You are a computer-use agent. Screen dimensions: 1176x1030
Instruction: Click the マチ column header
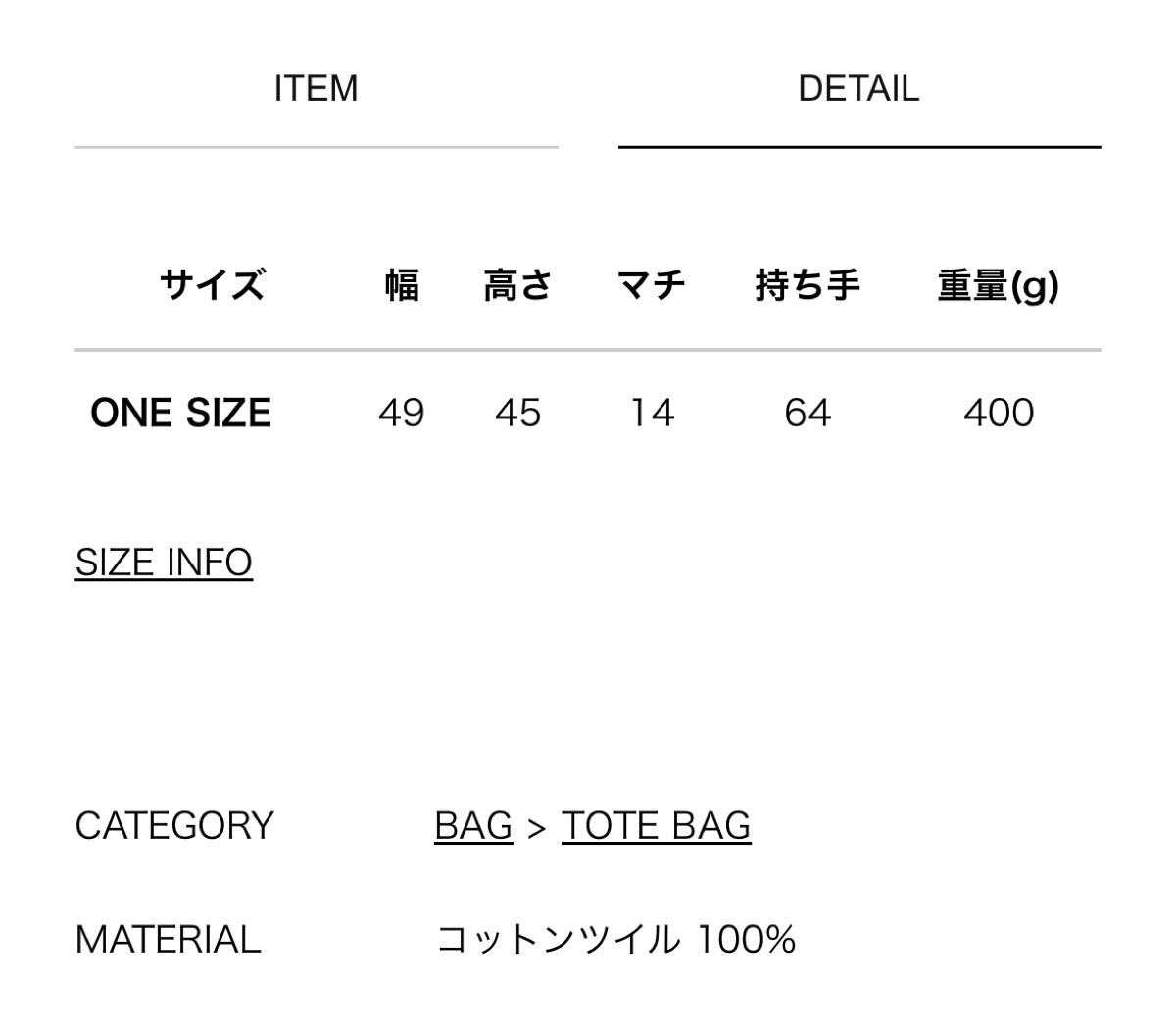point(651,285)
